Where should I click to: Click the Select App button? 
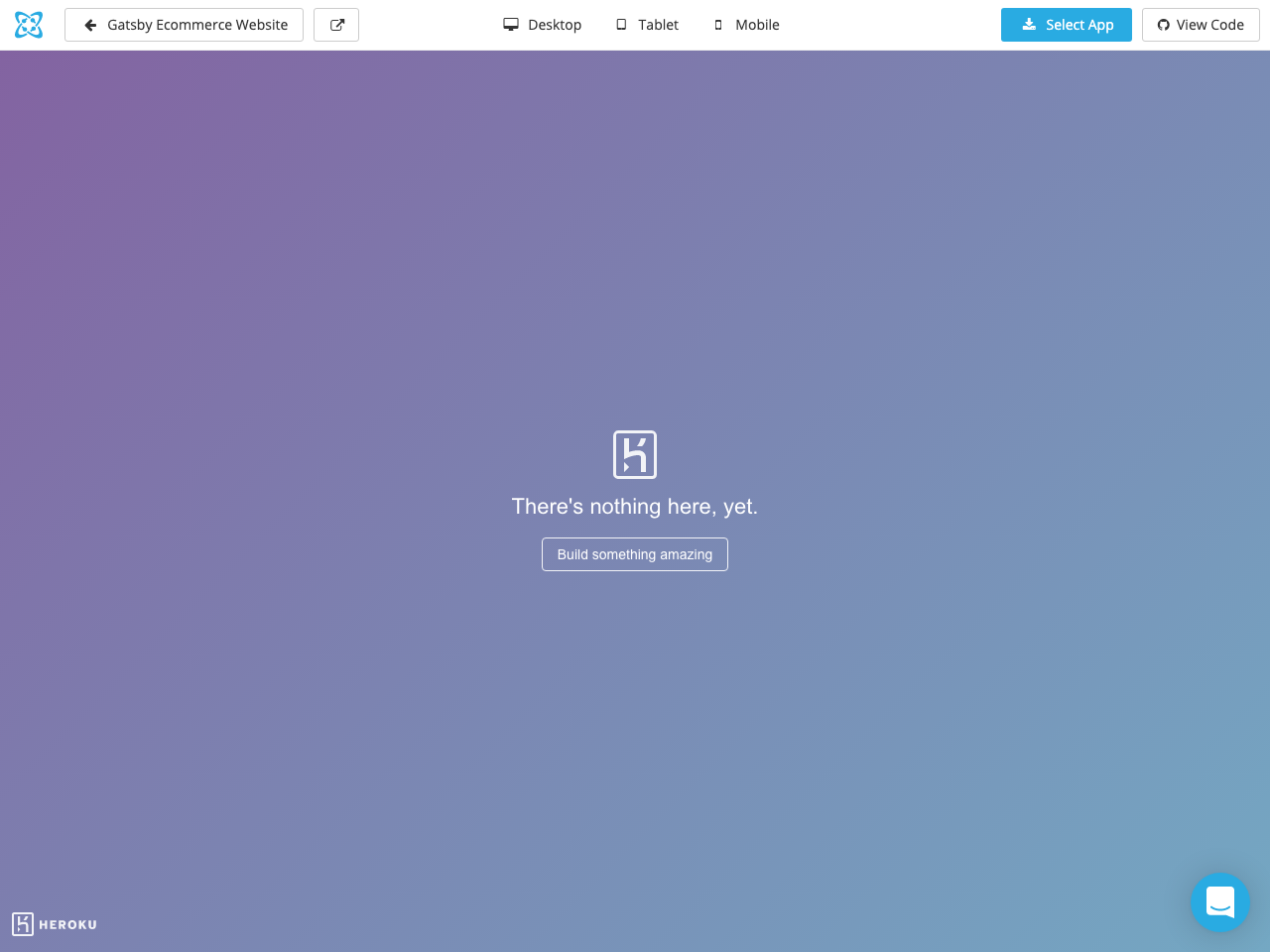(x=1067, y=24)
